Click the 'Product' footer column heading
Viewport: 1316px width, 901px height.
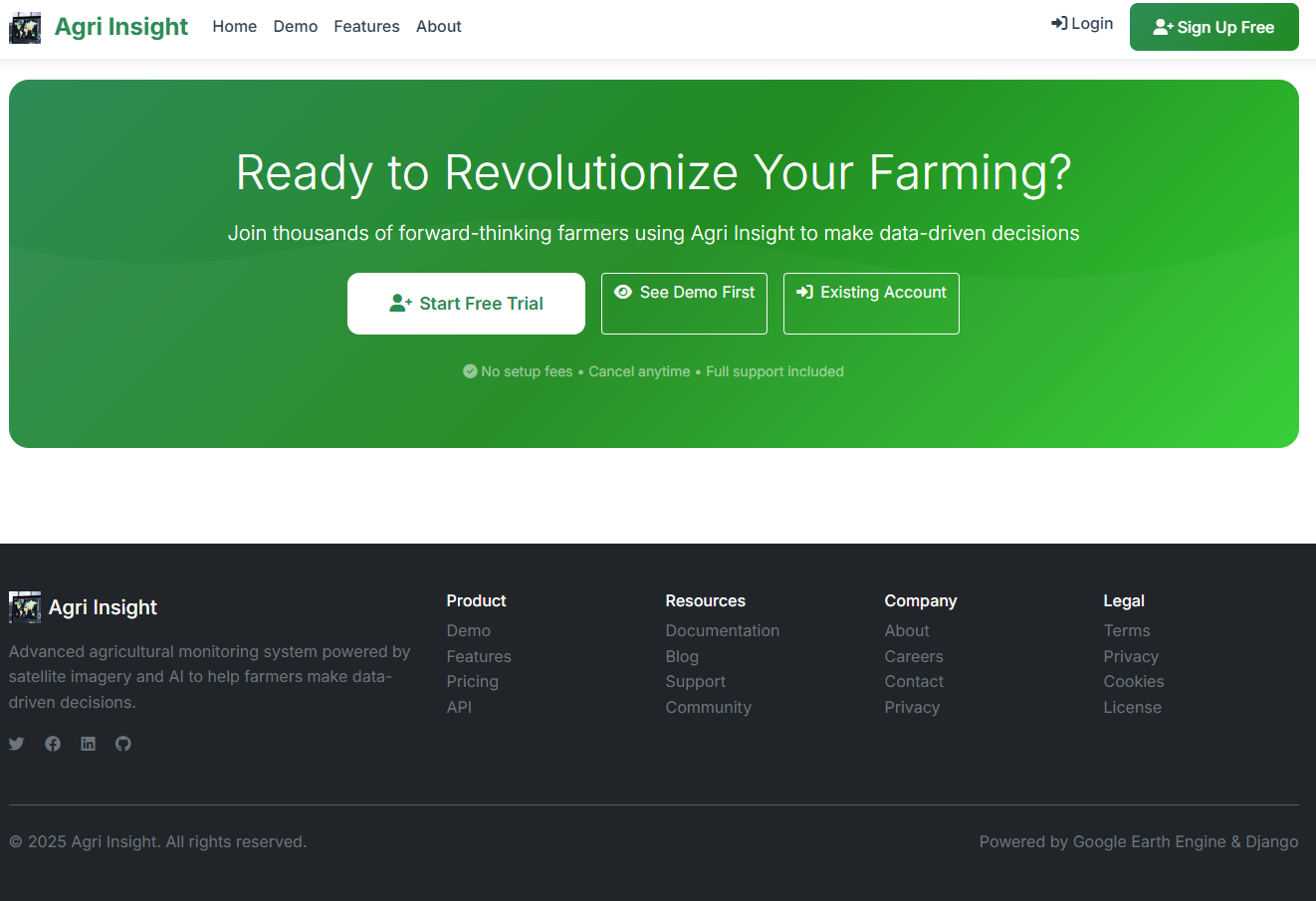click(x=476, y=601)
